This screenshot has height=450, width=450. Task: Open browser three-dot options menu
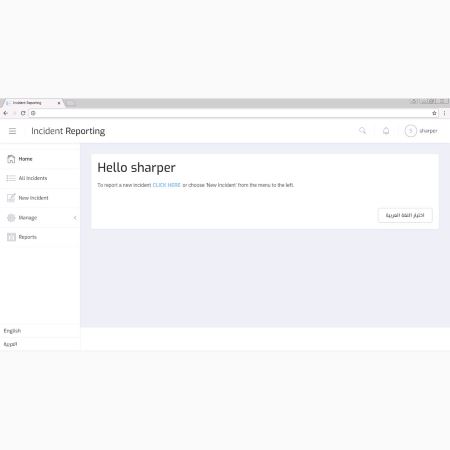click(x=444, y=113)
